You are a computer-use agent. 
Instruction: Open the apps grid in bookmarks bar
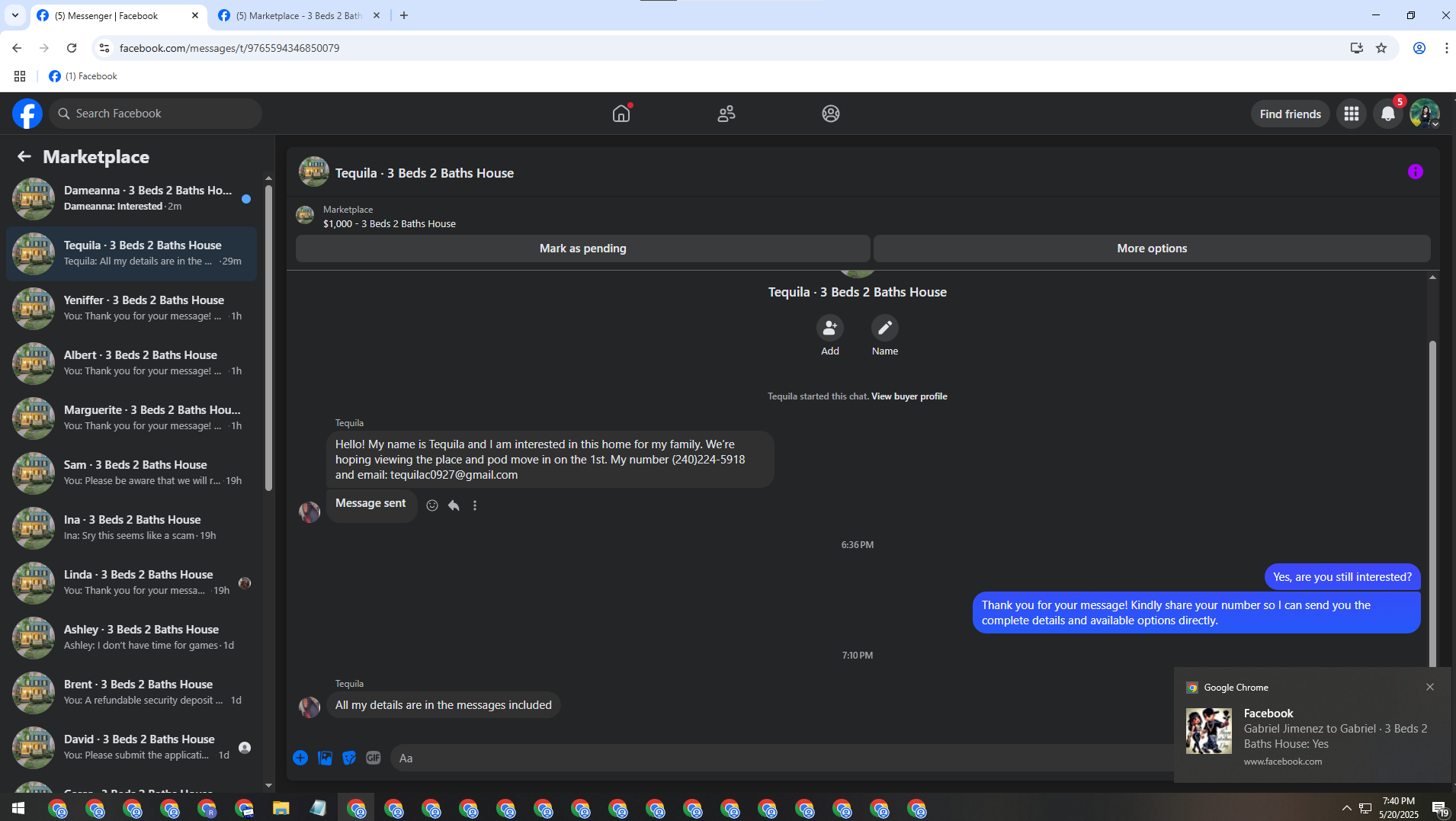tap(20, 76)
